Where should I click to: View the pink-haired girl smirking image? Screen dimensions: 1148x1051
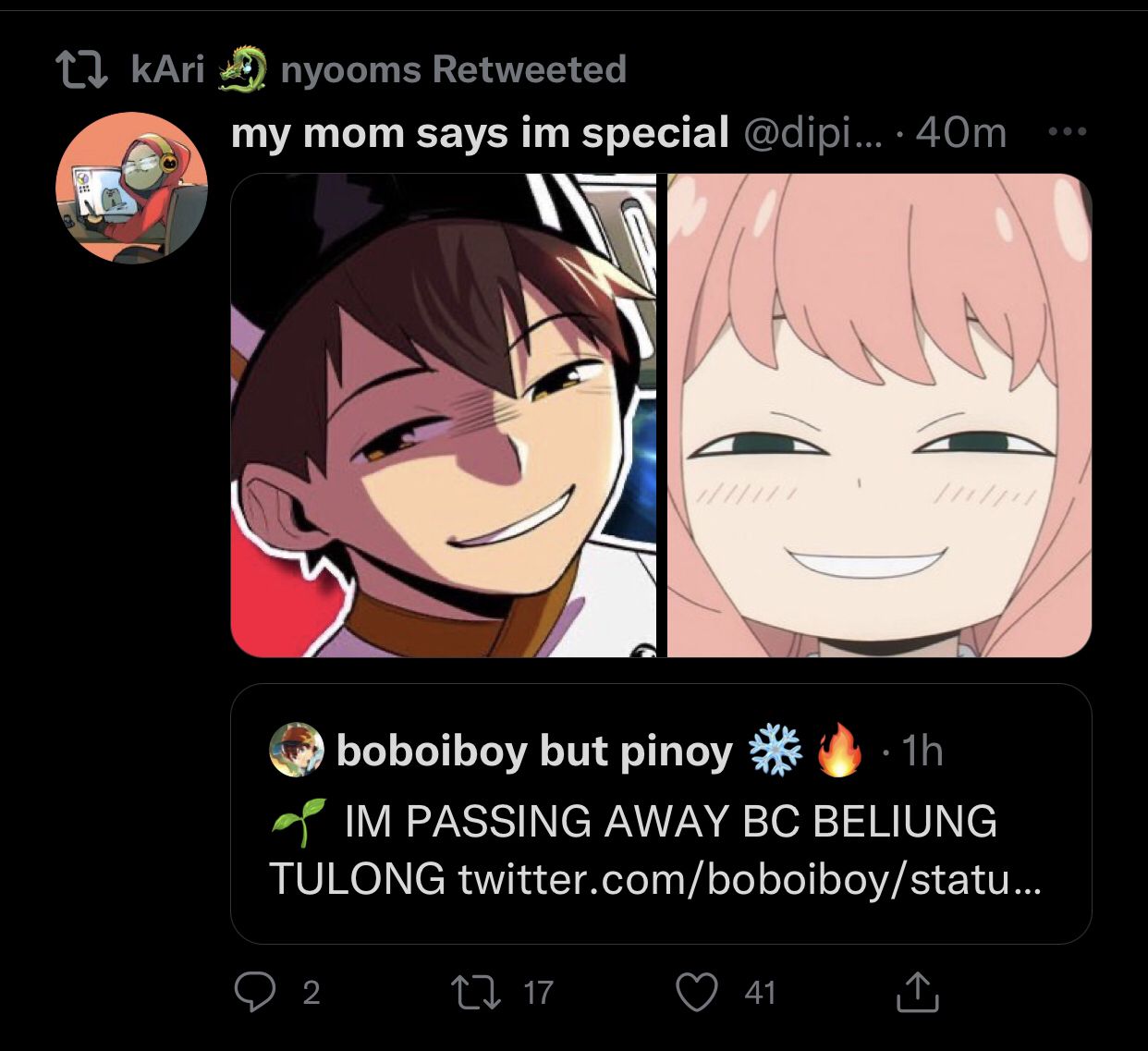[x=879, y=415]
